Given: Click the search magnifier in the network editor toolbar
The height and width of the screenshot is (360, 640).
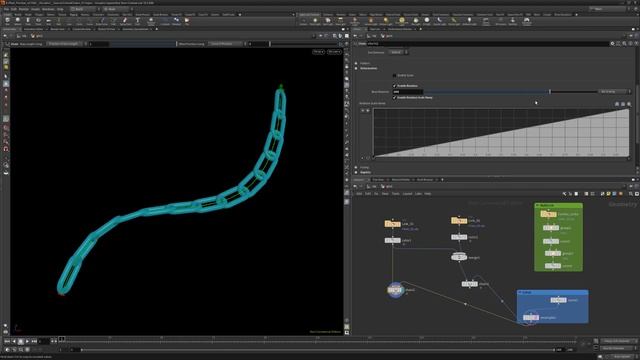Looking at the screenshot, I should pos(631,194).
